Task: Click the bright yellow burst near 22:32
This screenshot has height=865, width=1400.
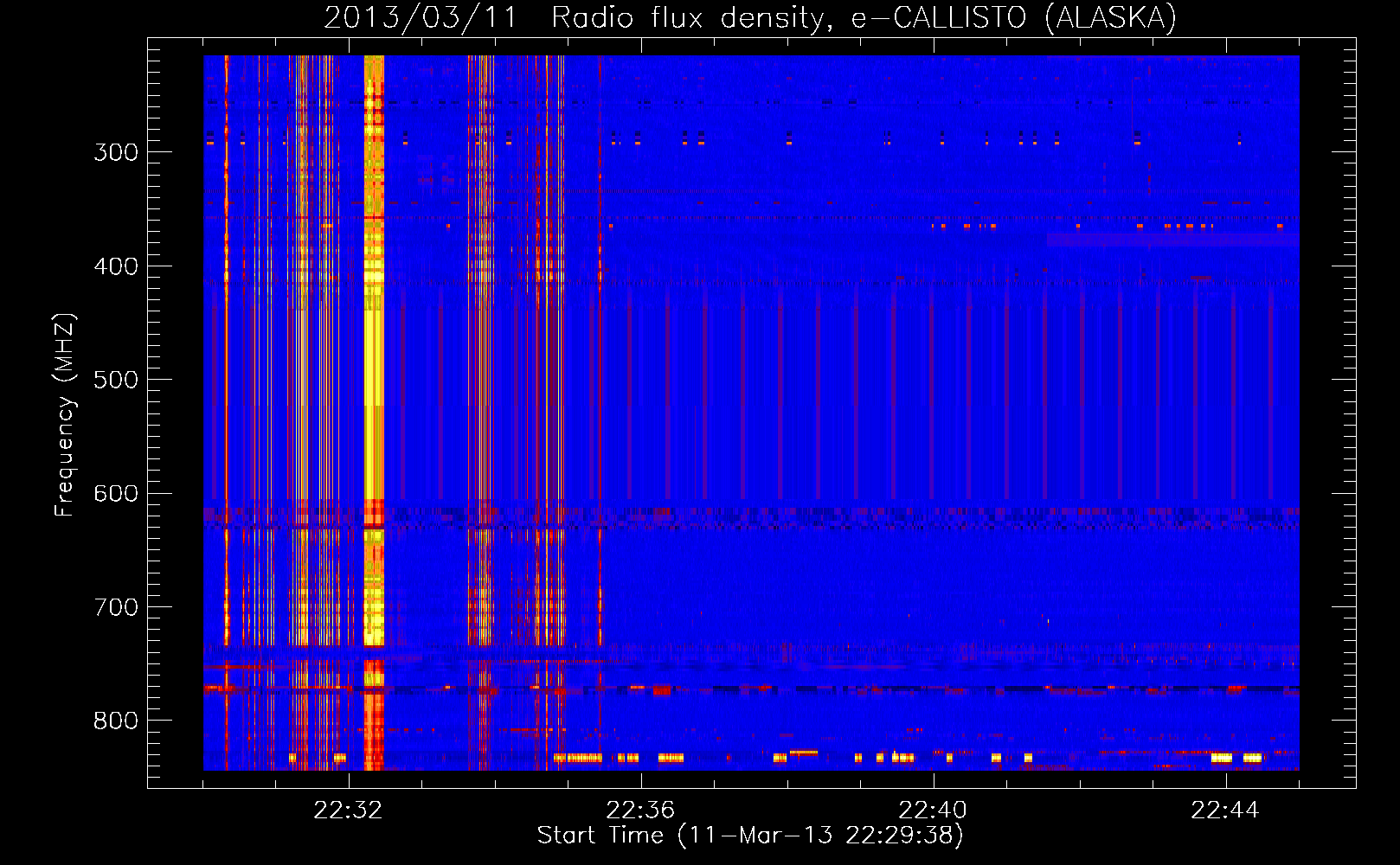Action: [374, 412]
